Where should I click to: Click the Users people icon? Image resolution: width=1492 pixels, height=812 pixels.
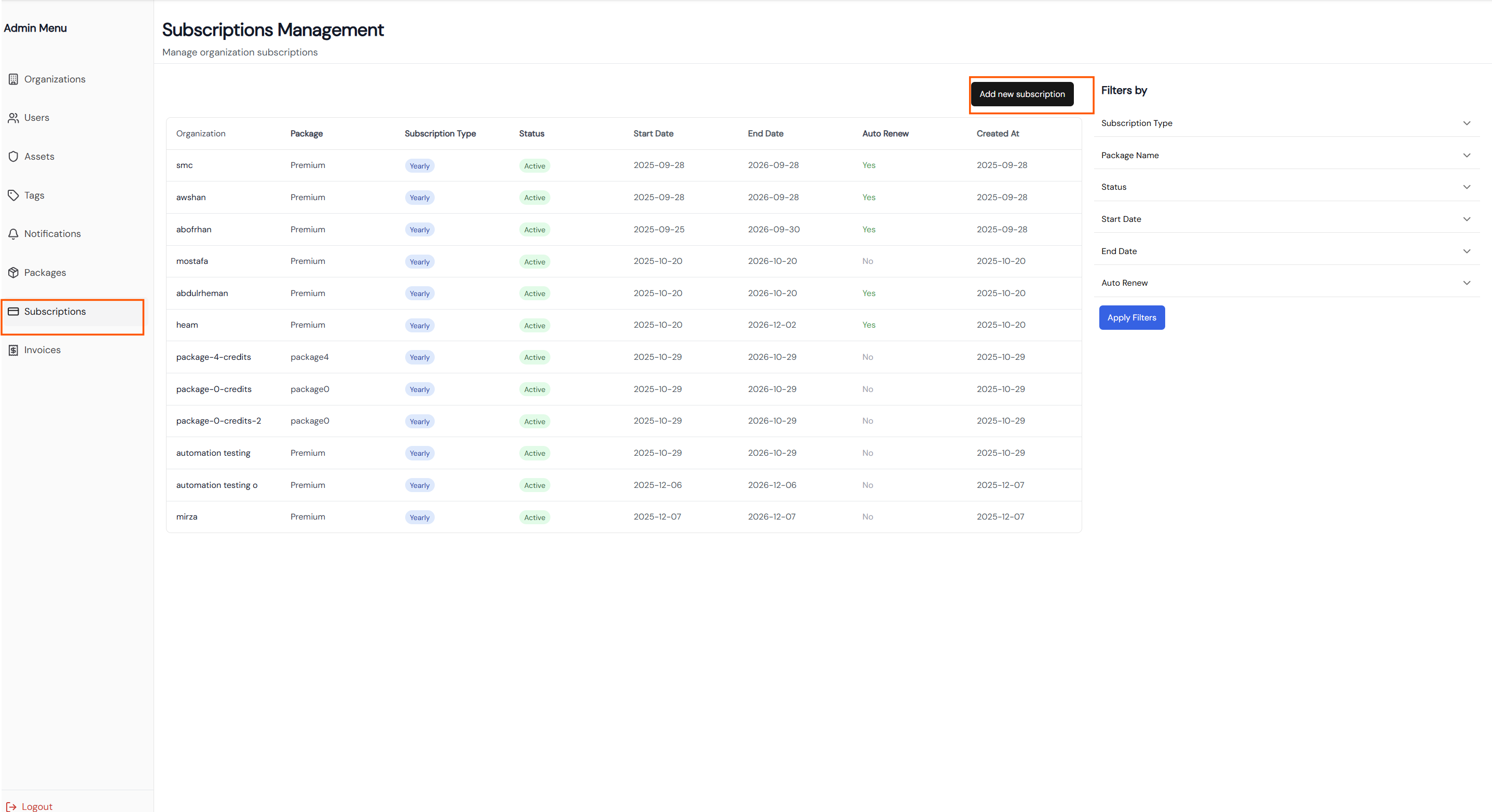pyautogui.click(x=13, y=118)
